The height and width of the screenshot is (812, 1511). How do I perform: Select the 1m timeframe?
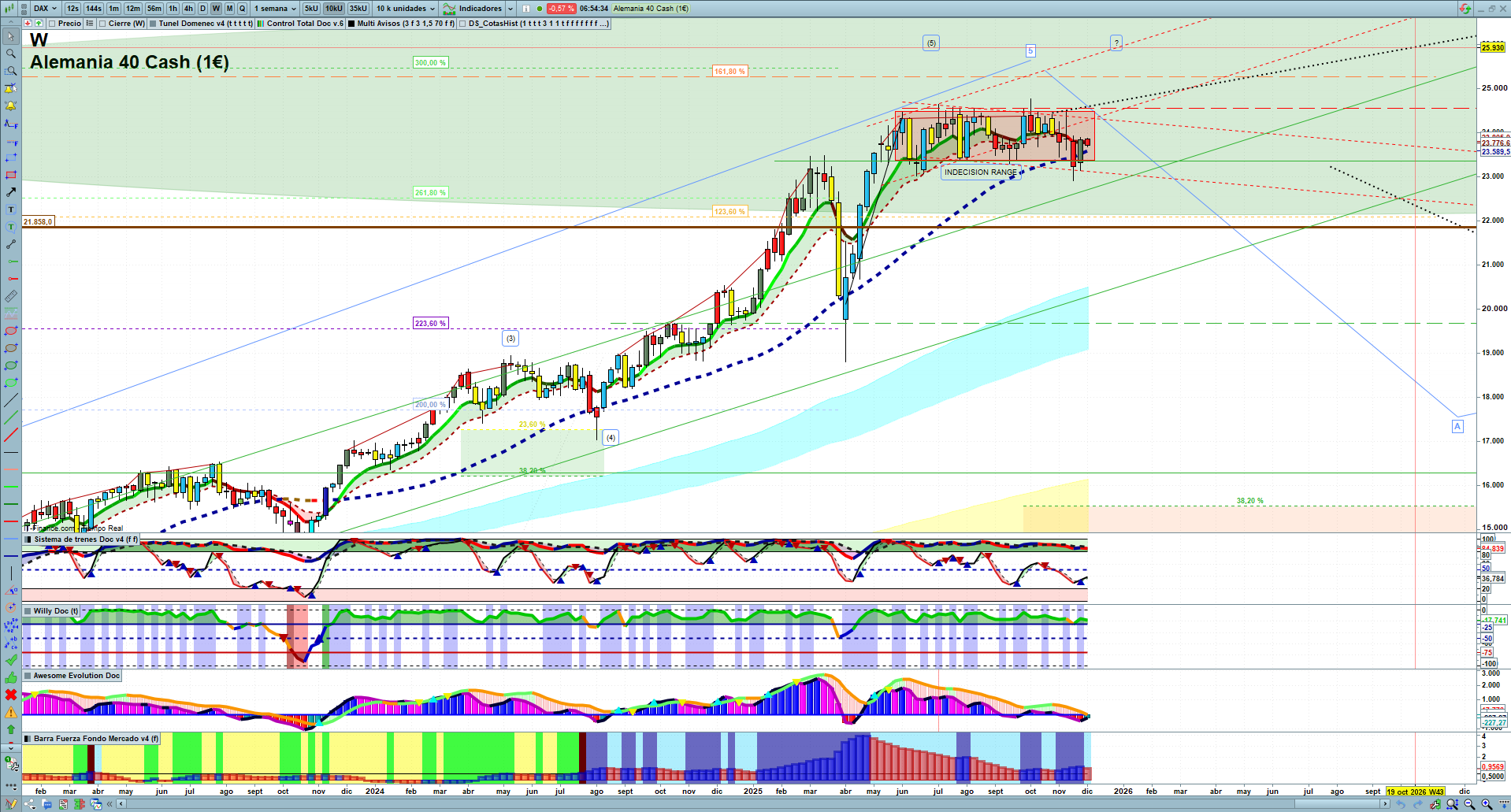[x=114, y=9]
